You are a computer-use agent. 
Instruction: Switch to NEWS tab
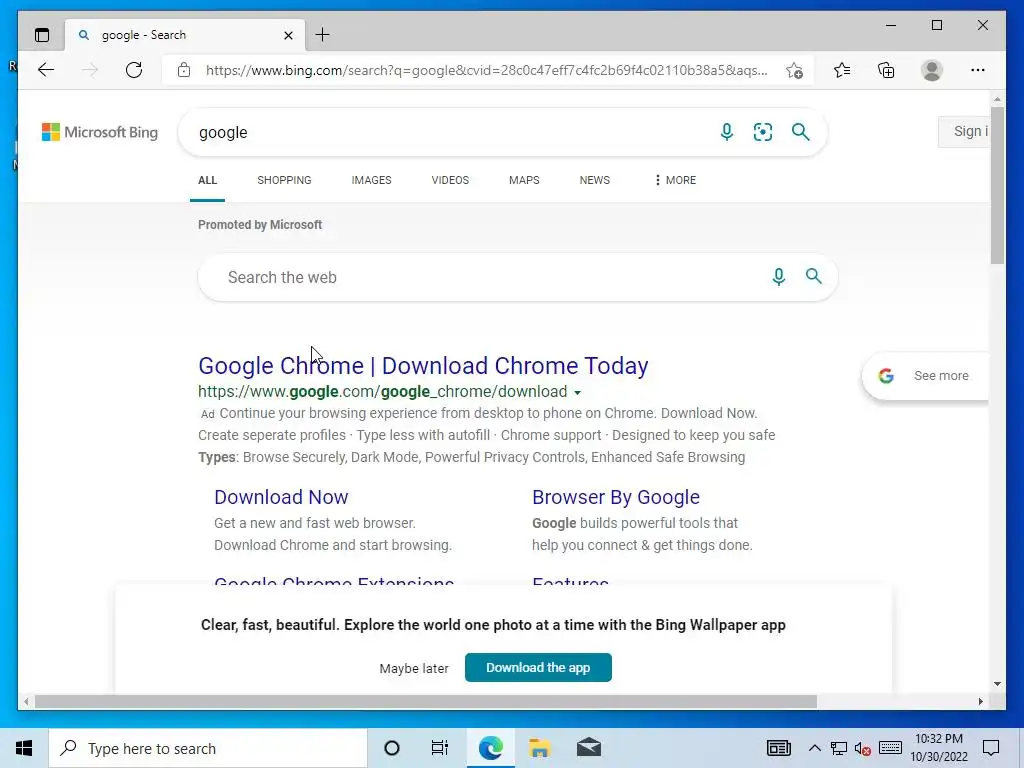595,180
